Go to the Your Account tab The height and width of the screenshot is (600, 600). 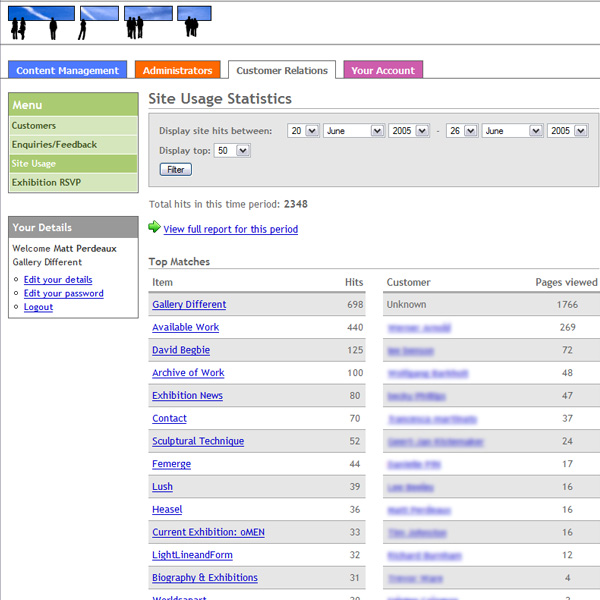pos(383,70)
